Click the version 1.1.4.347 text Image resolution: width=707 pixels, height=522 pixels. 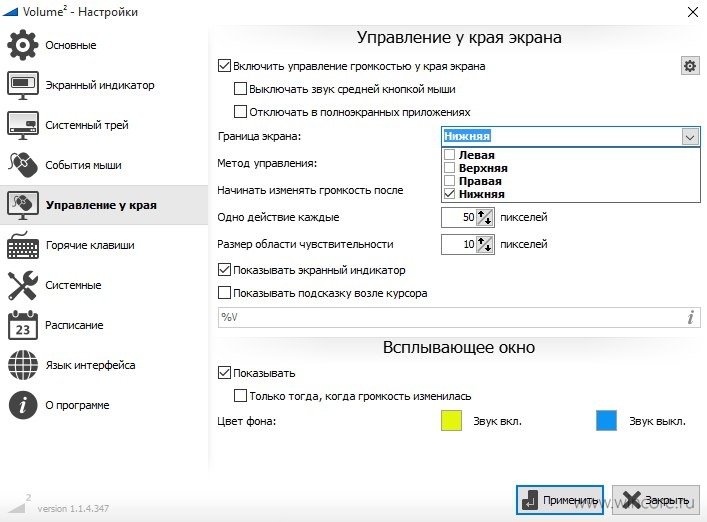pyautogui.click(x=73, y=508)
